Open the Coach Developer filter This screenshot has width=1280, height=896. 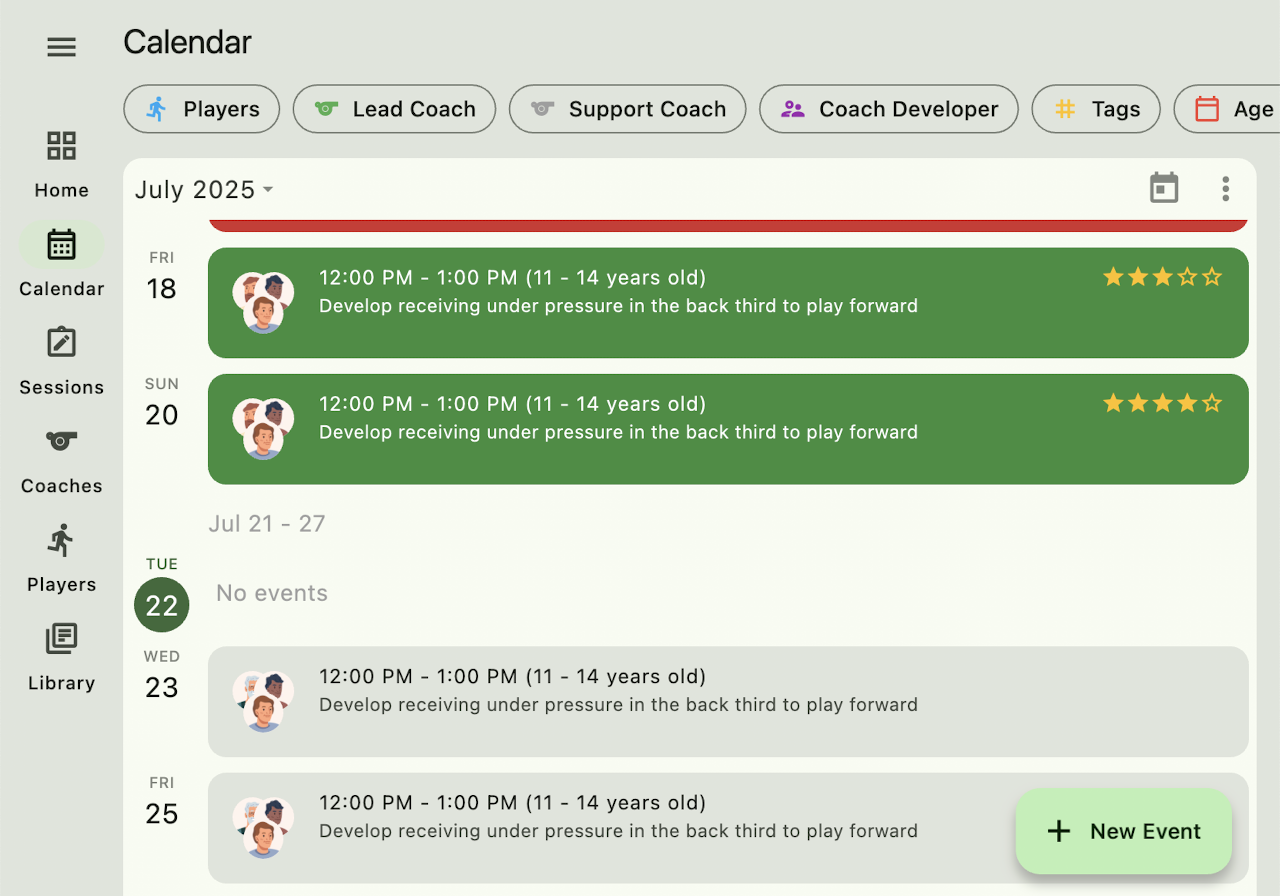pos(888,109)
